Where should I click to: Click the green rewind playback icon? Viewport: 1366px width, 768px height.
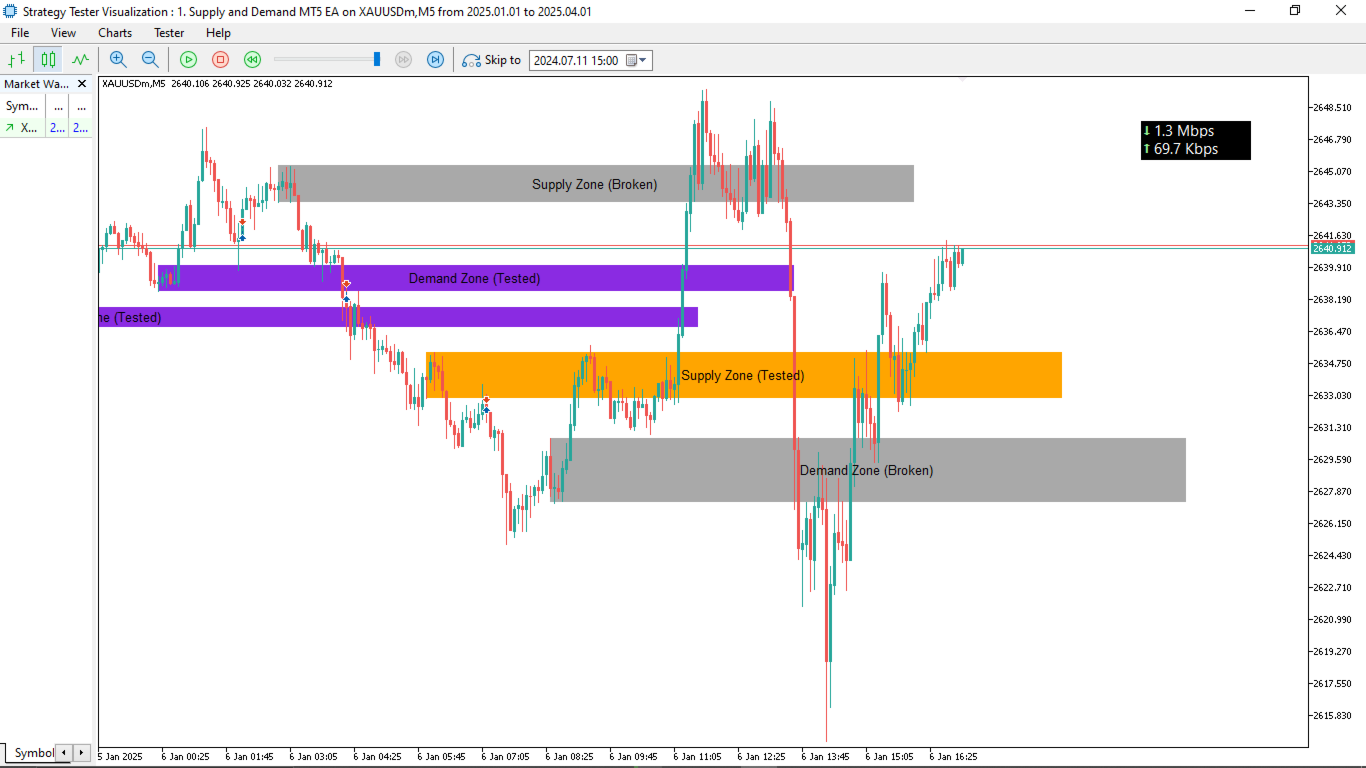(x=252, y=60)
